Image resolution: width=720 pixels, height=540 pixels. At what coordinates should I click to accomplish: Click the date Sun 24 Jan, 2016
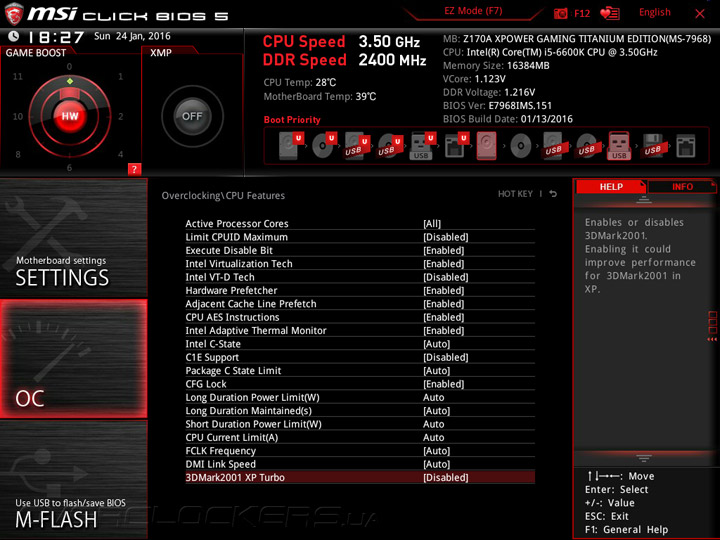coord(132,36)
